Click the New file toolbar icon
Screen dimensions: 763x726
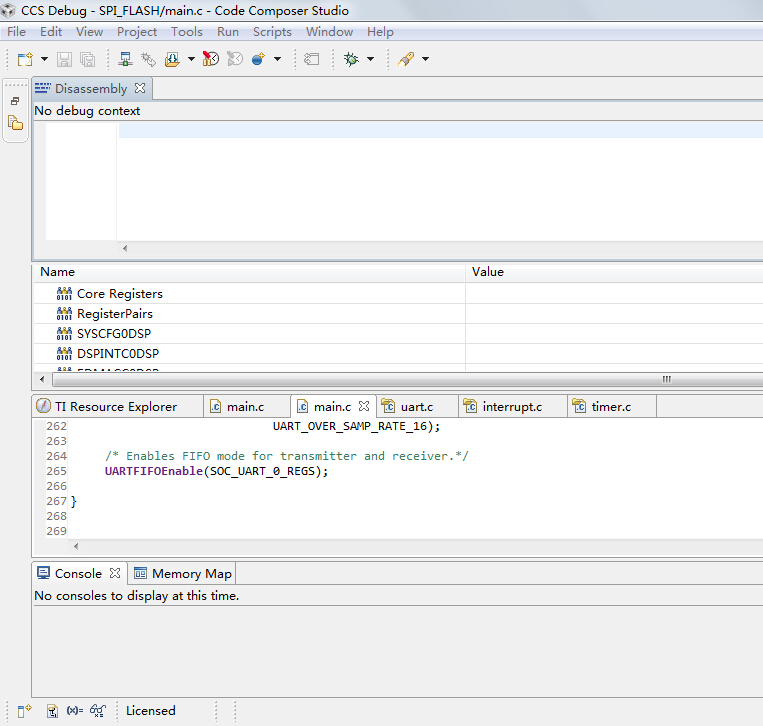[26, 60]
